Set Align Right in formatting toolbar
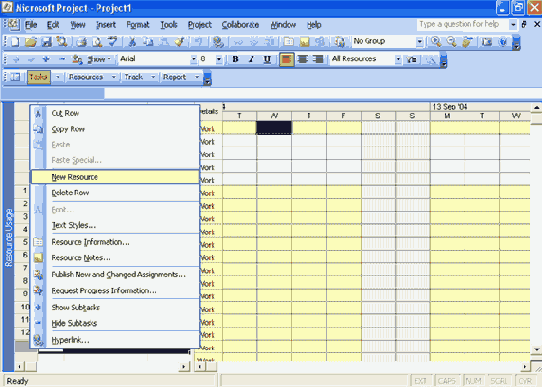The width and height of the screenshot is (542, 387). coord(318,59)
